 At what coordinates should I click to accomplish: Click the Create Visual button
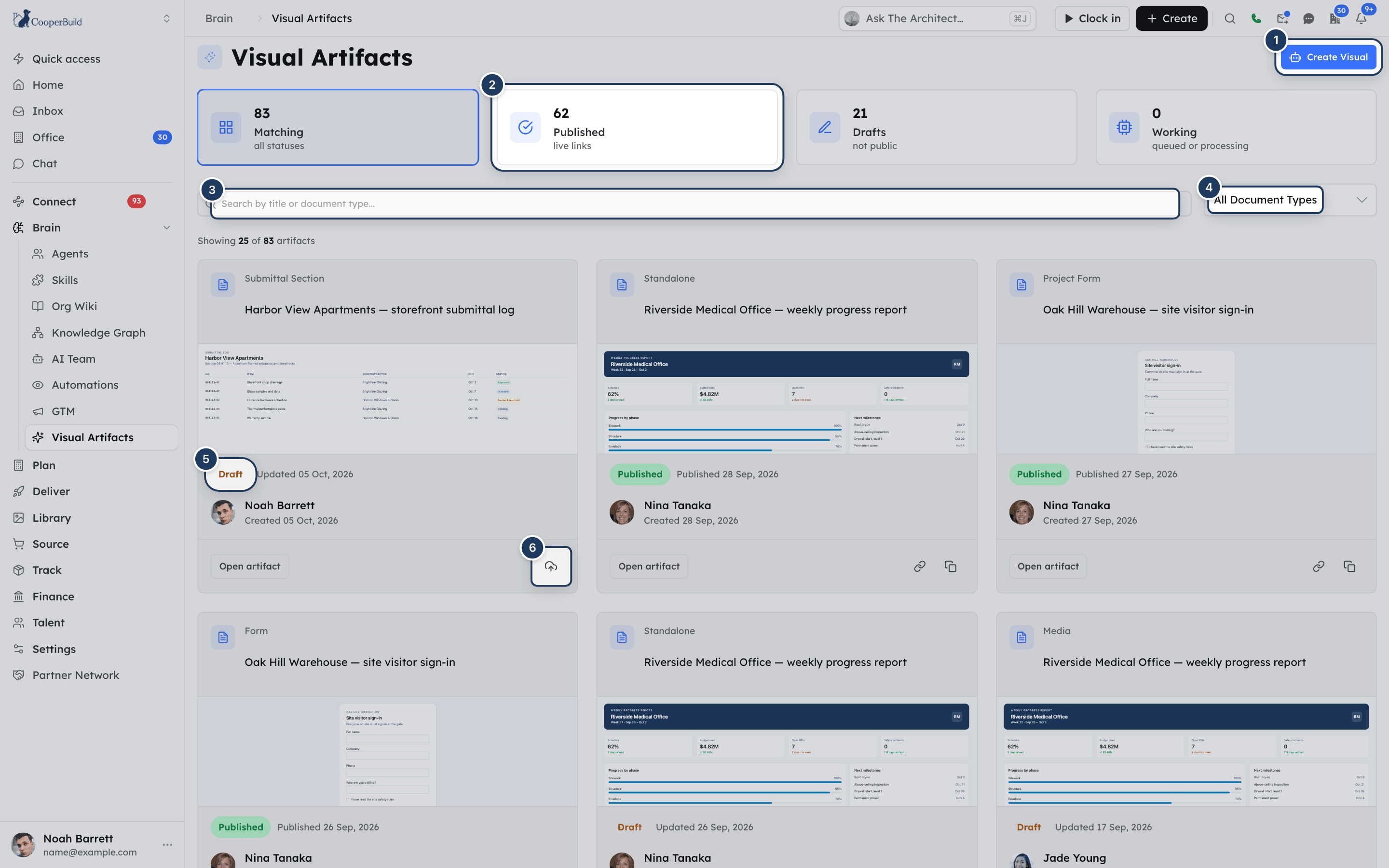coord(1328,57)
